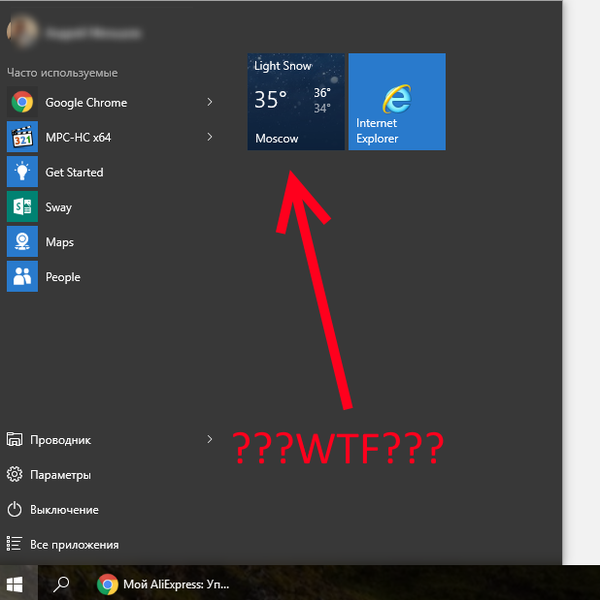The image size is (600, 600).
Task: Open taskbar search magnifier icon
Action: tap(61, 584)
